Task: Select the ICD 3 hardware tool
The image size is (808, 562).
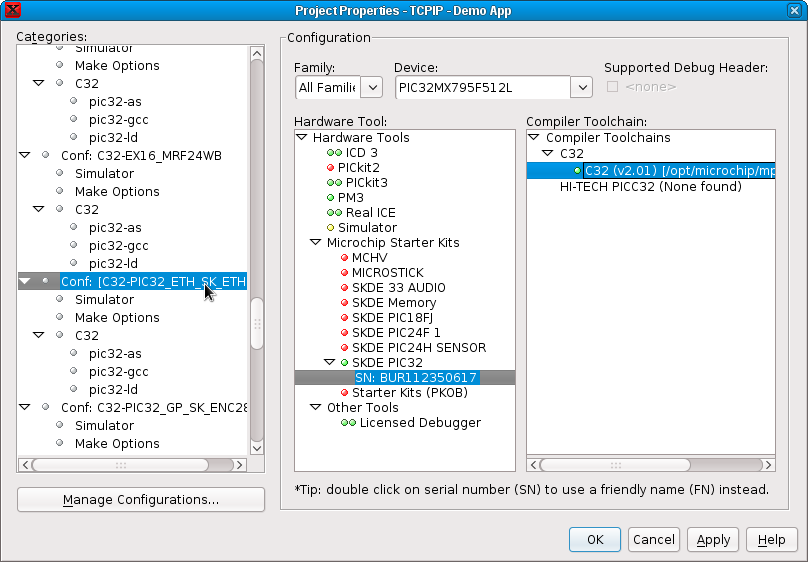Action: coord(361,153)
